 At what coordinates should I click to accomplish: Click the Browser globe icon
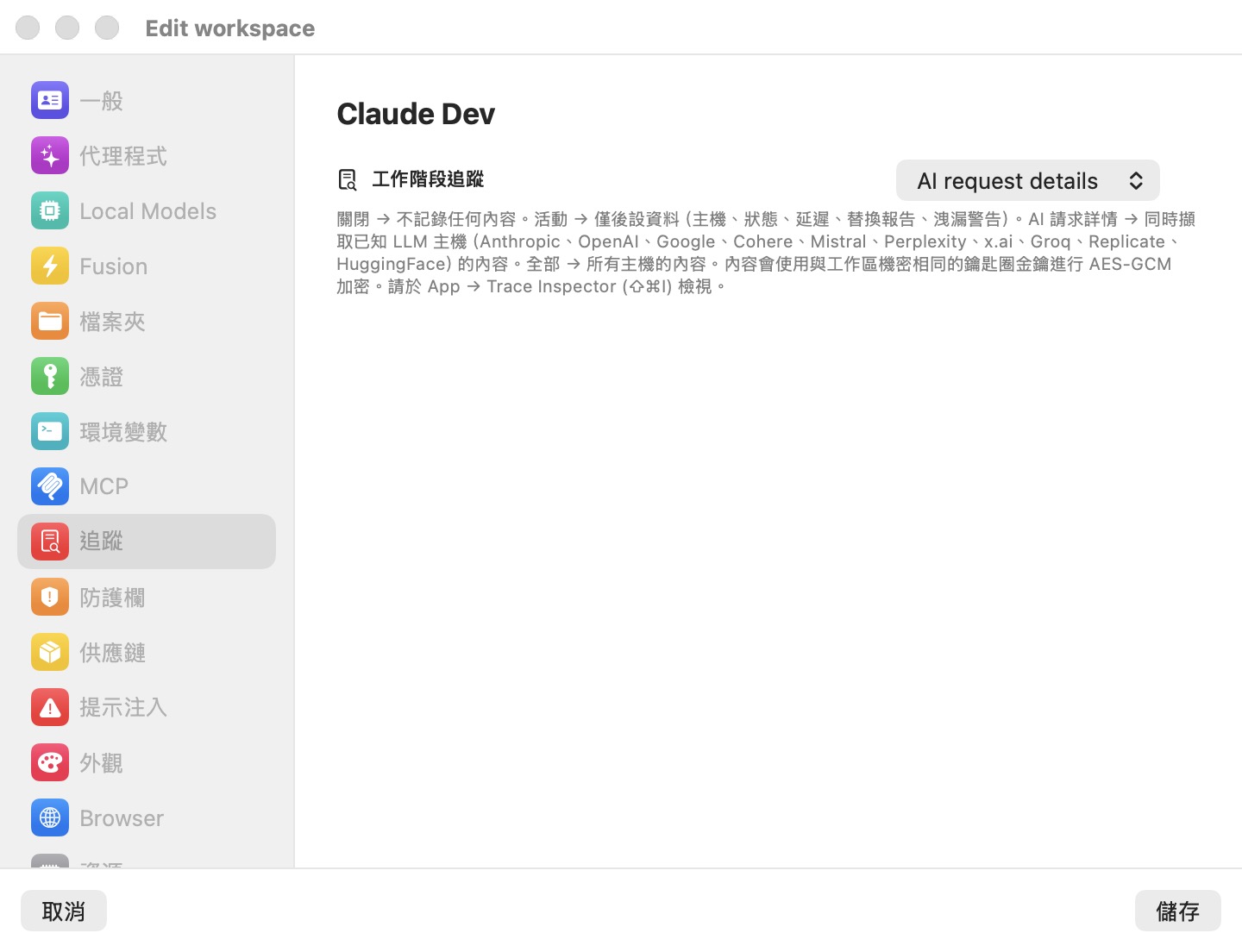click(50, 818)
